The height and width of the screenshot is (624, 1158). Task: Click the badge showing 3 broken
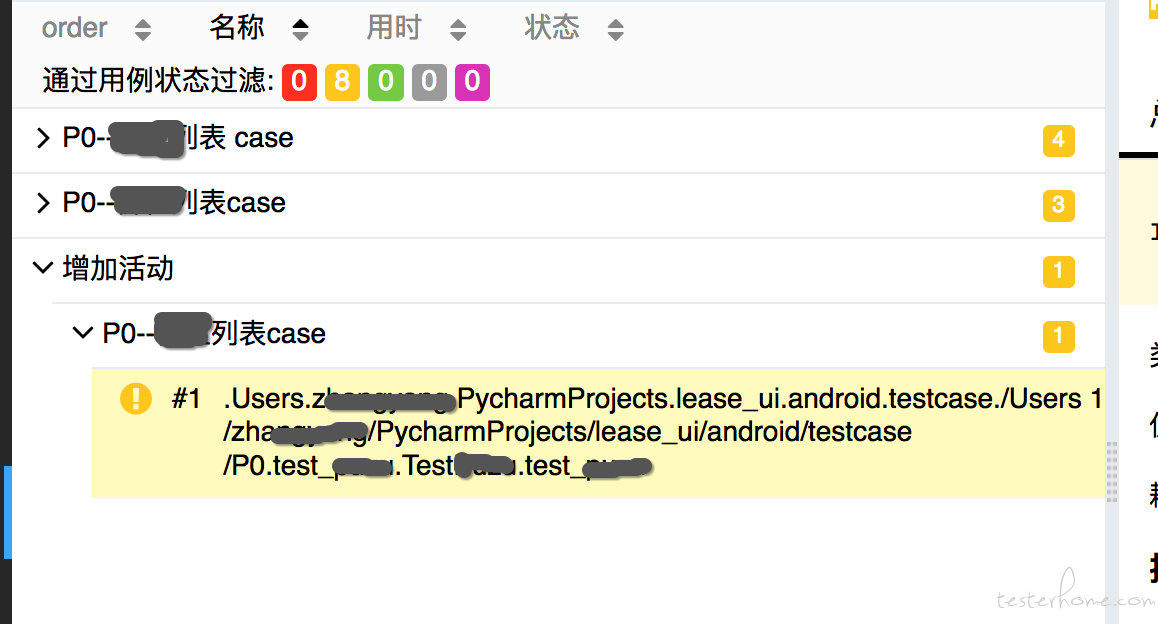pyautogui.click(x=1058, y=205)
